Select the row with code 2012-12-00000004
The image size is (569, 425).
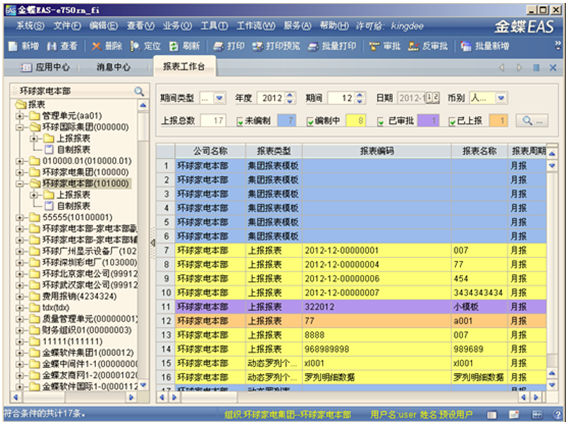(351, 265)
